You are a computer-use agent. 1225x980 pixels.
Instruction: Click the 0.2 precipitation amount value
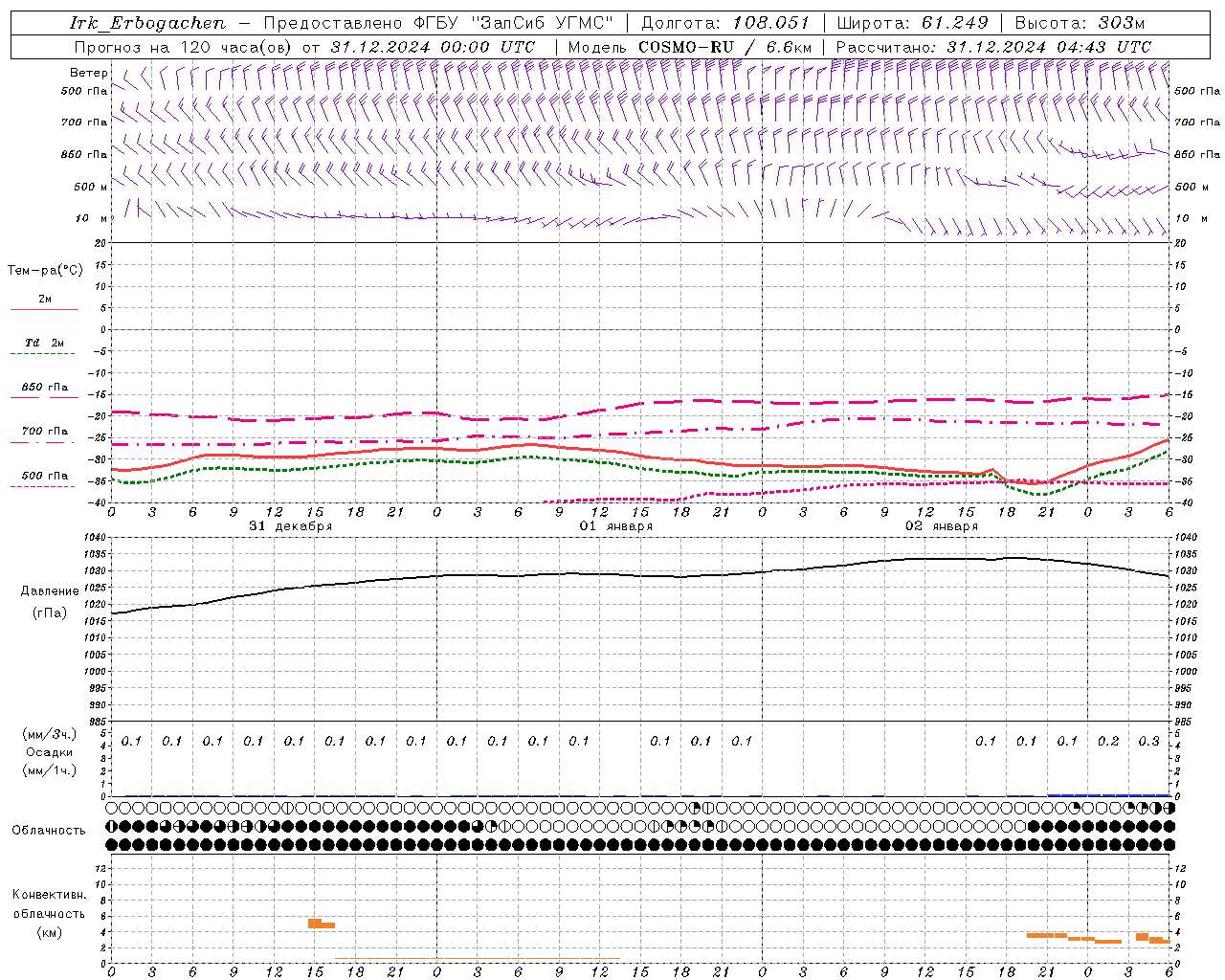[1108, 742]
